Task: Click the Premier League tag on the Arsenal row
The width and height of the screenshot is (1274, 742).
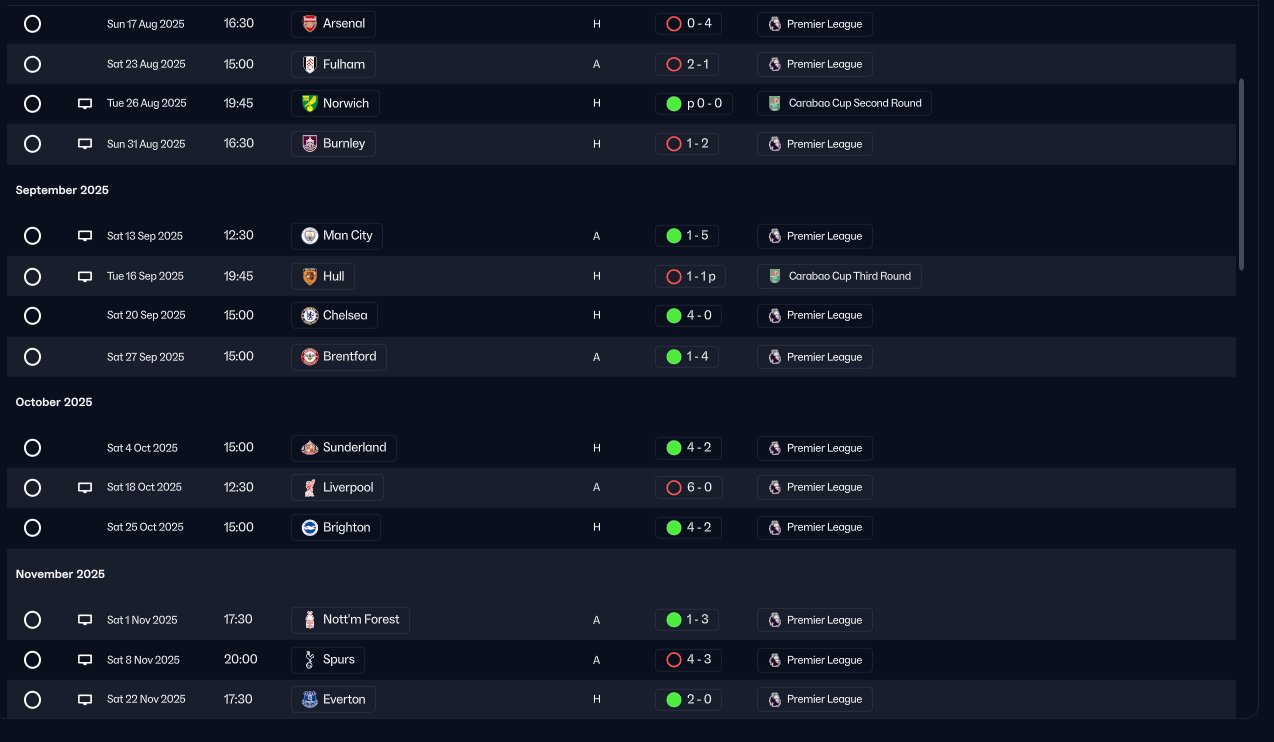Action: (x=815, y=24)
